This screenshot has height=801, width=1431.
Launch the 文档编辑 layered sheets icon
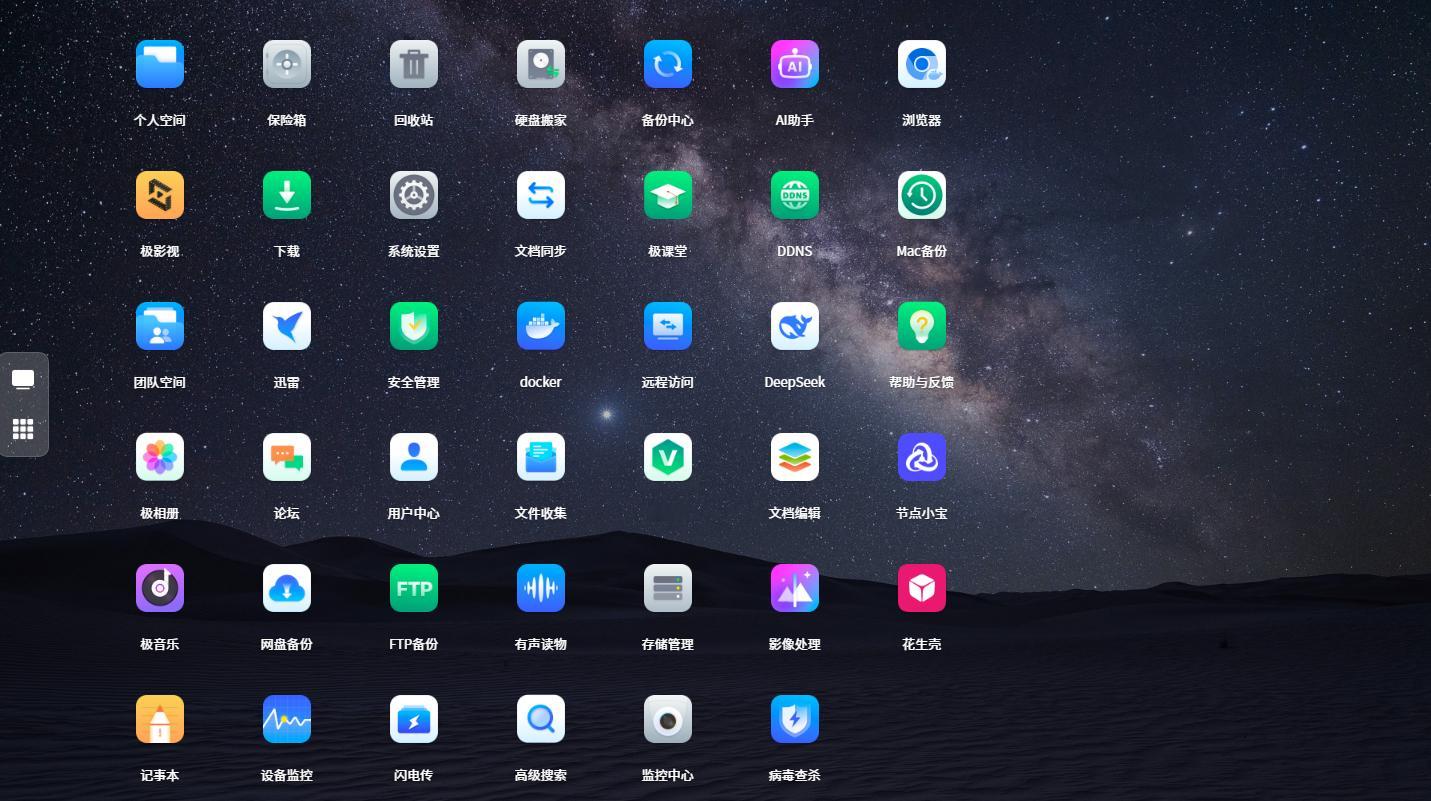795,457
